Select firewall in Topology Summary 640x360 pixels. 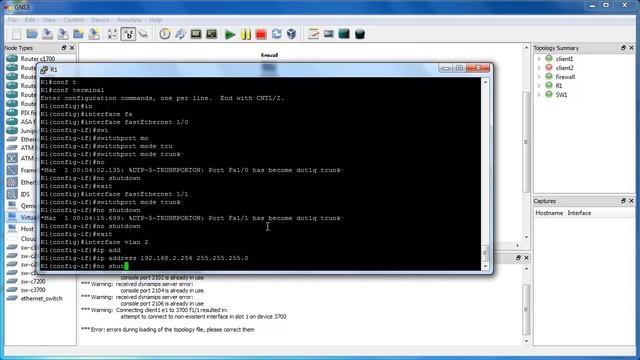point(565,77)
